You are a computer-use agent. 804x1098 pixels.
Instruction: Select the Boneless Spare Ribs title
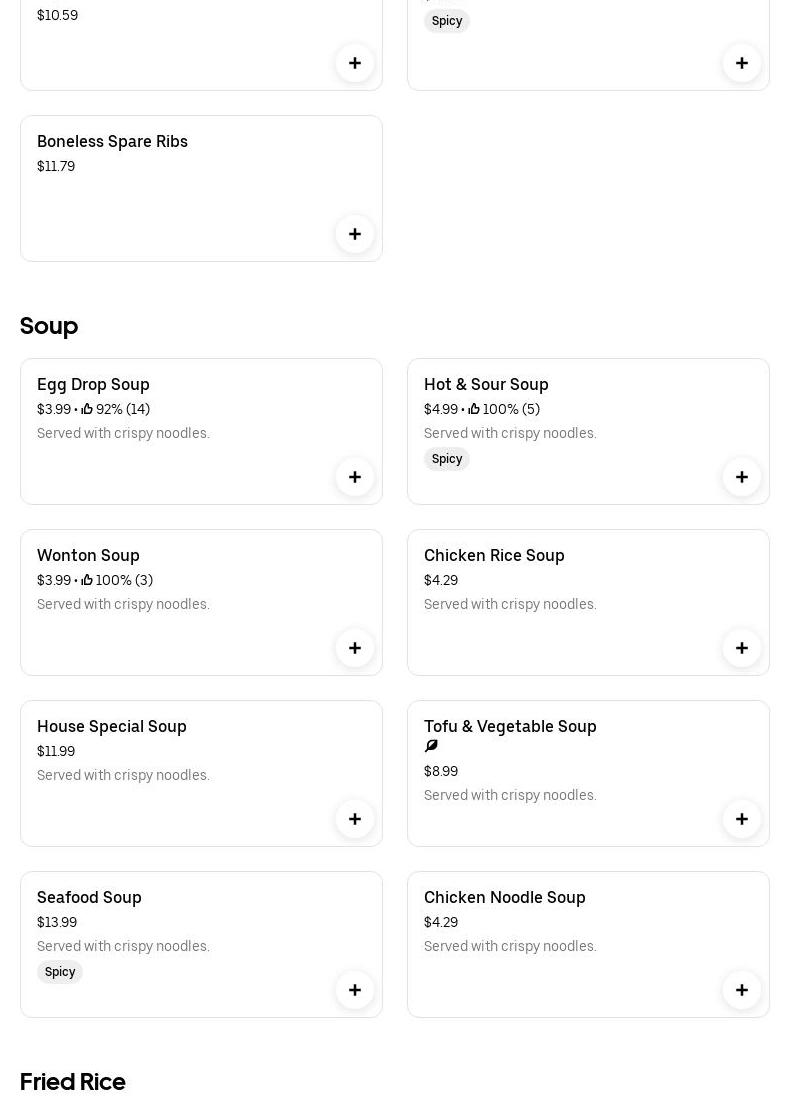112,141
